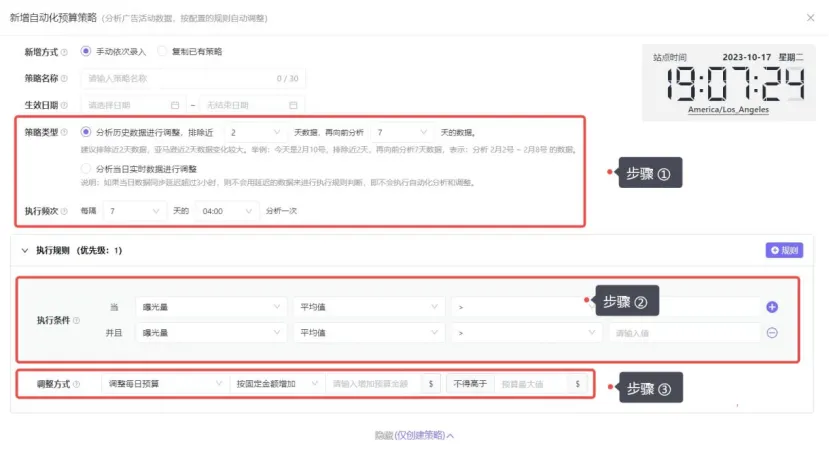
Task: Select 复制已有策略 radio option
Action: (x=161, y=51)
